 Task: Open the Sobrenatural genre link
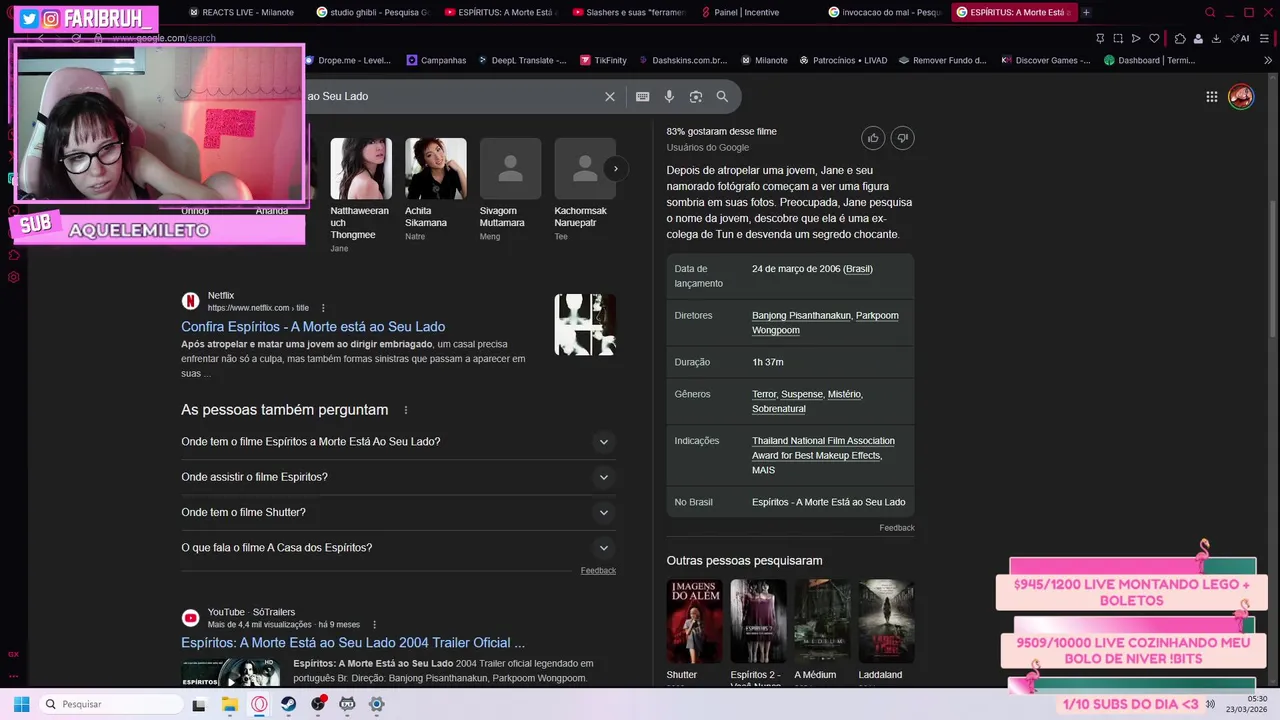click(778, 409)
